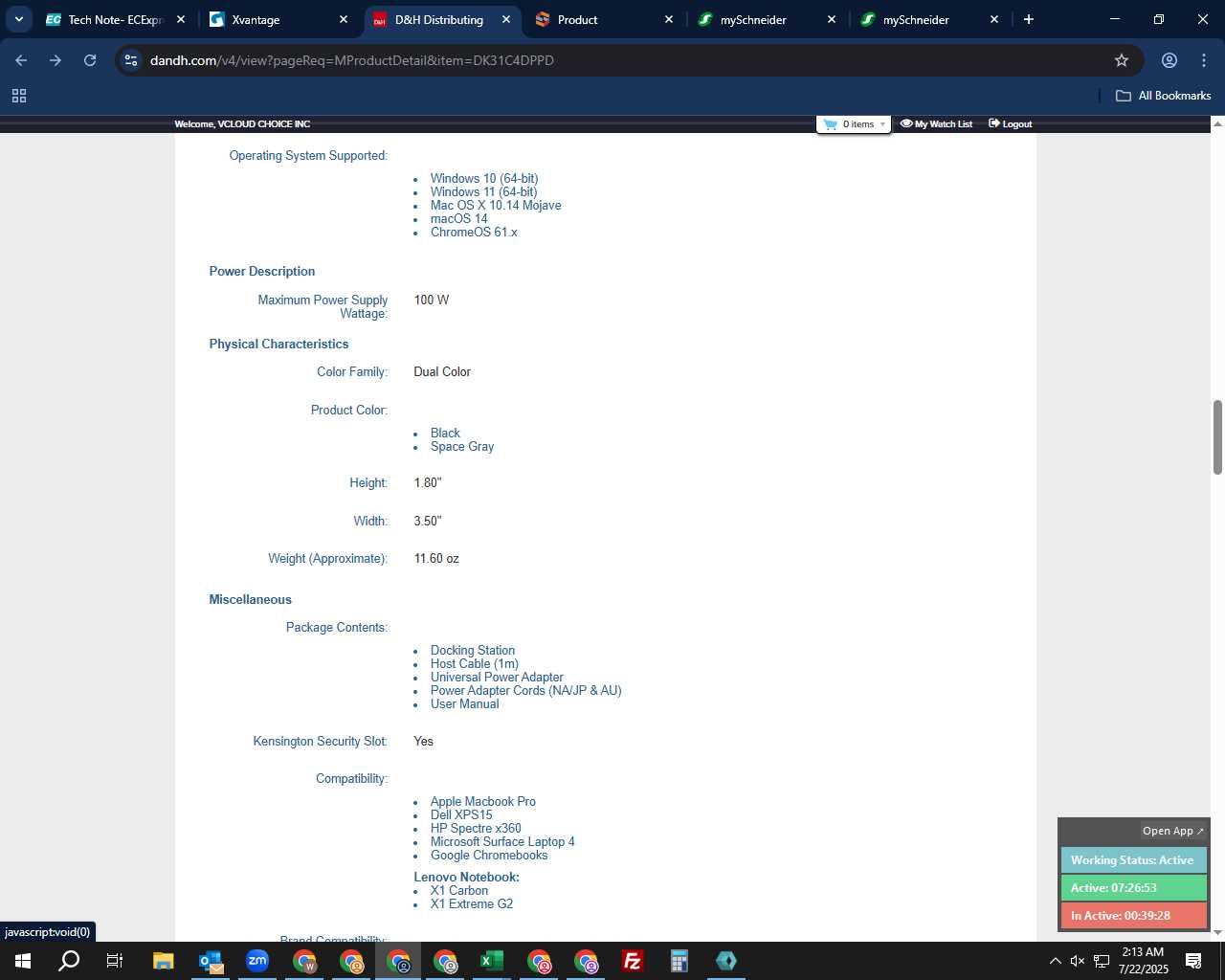
Task: Open Excel from the taskbar
Action: [492, 961]
